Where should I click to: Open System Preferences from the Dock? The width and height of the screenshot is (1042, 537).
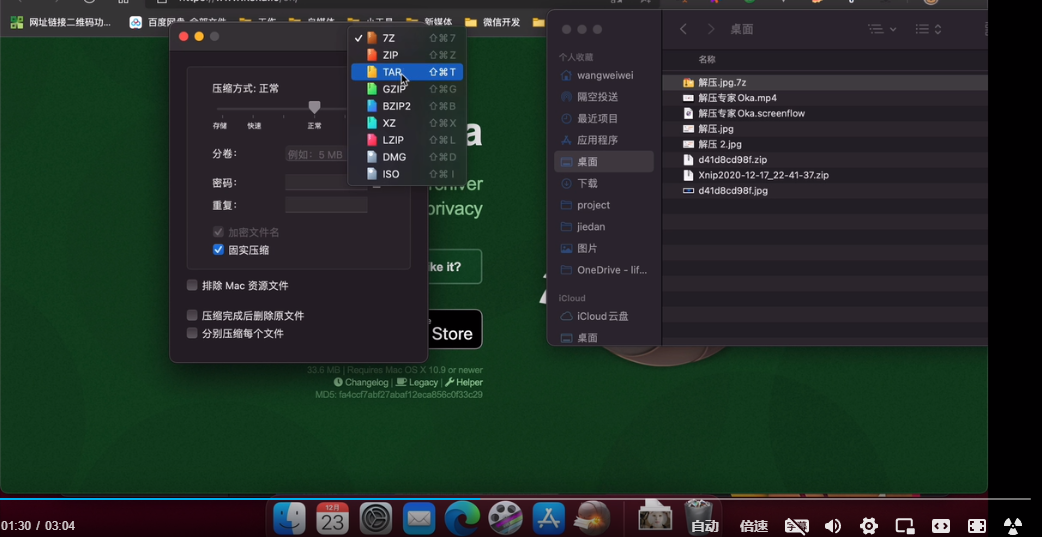point(376,518)
